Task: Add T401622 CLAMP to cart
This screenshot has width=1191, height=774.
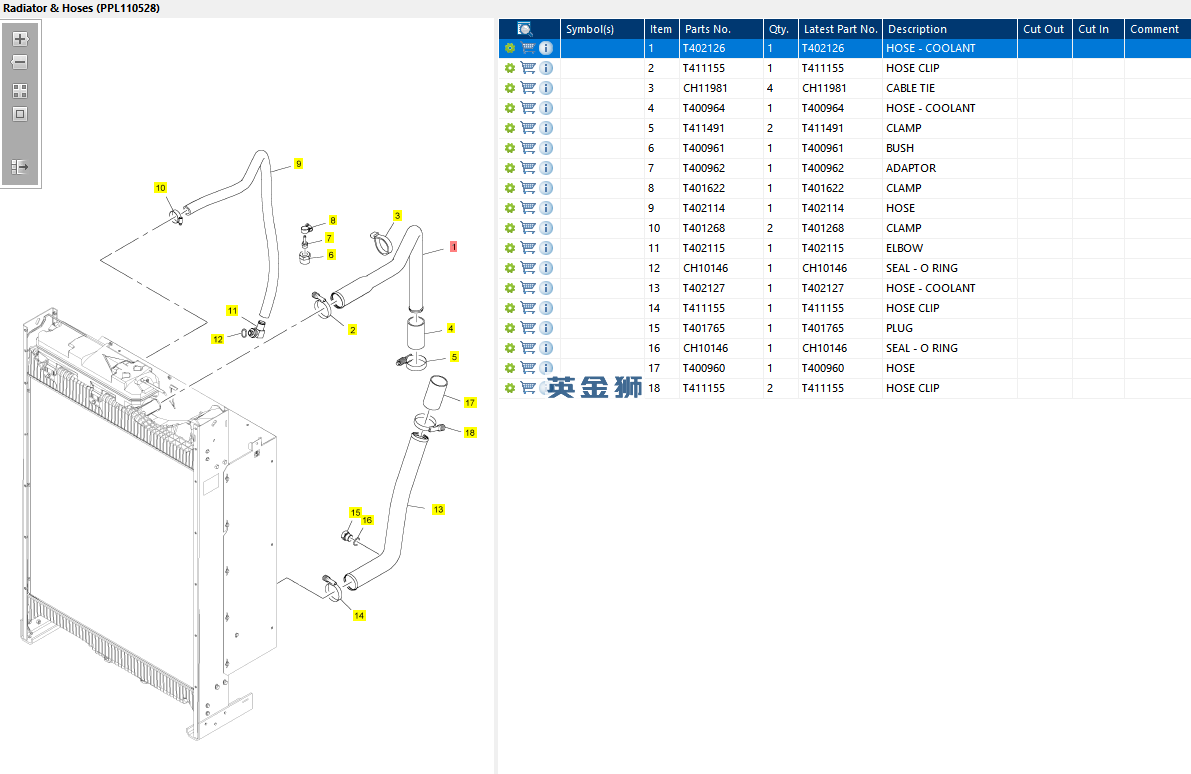Action: click(x=528, y=188)
